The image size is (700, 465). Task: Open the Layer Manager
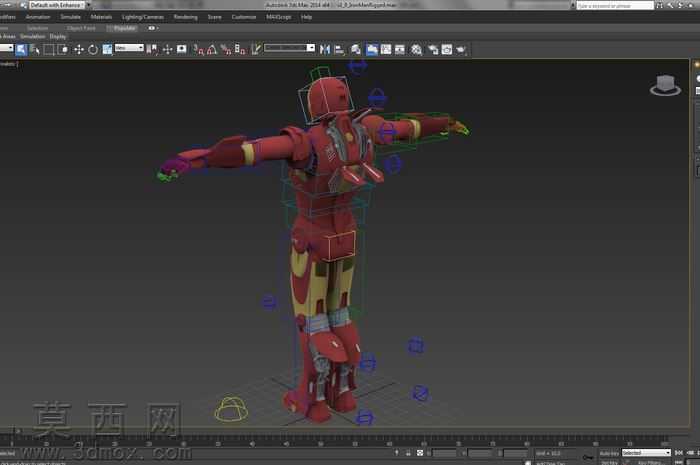pos(356,50)
